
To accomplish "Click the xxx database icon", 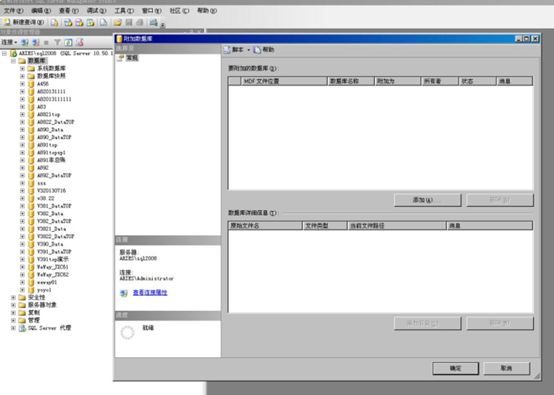I will [31, 183].
